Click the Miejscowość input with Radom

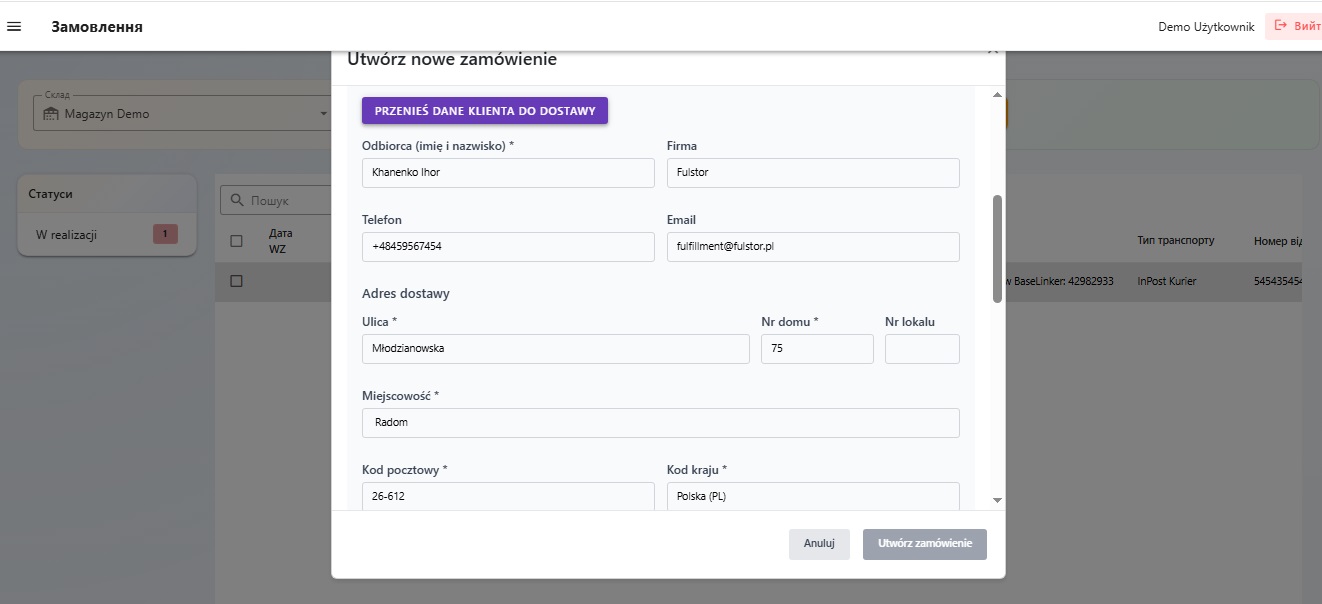pyautogui.click(x=661, y=423)
